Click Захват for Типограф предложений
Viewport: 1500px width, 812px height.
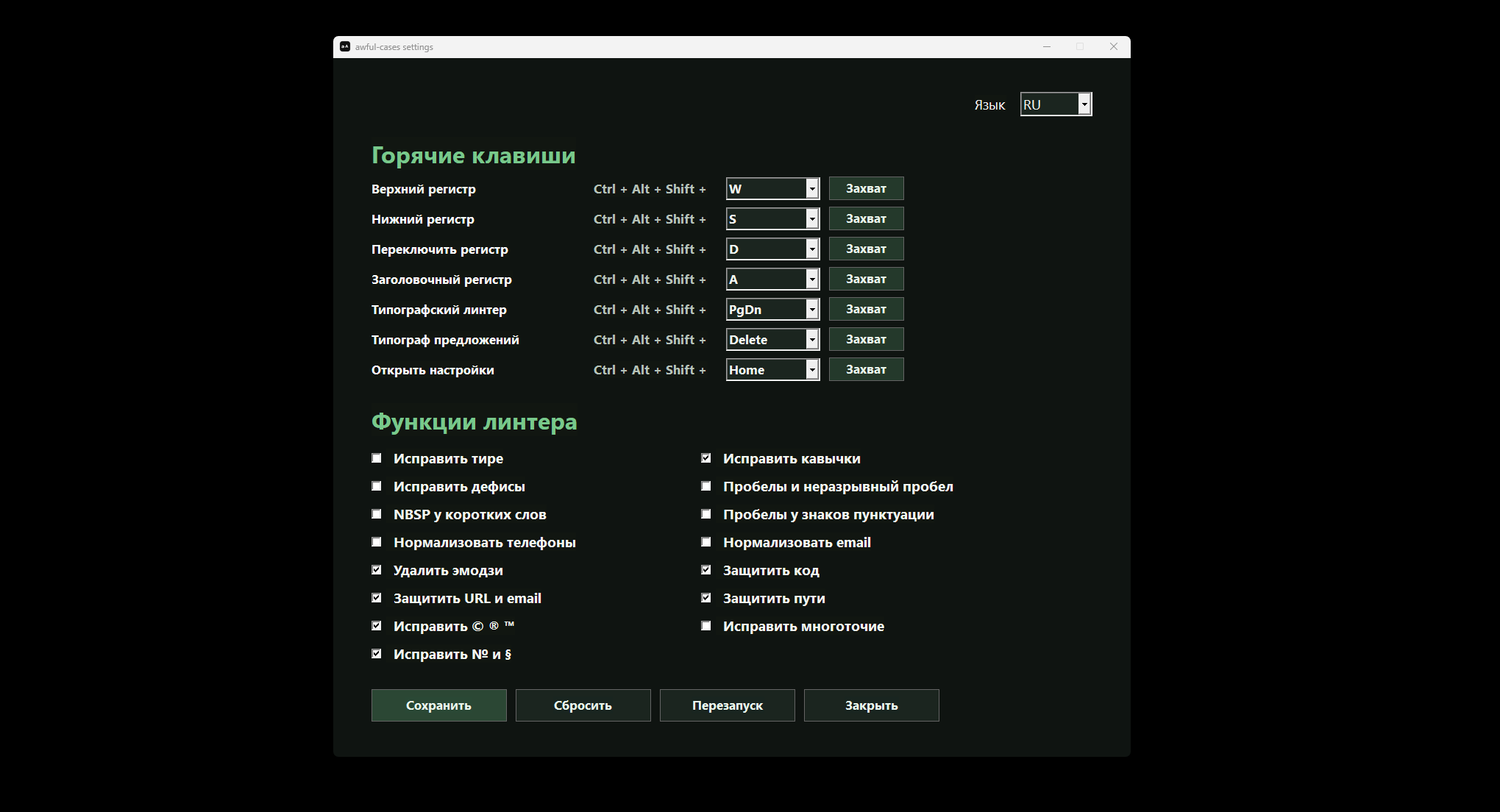pos(866,339)
